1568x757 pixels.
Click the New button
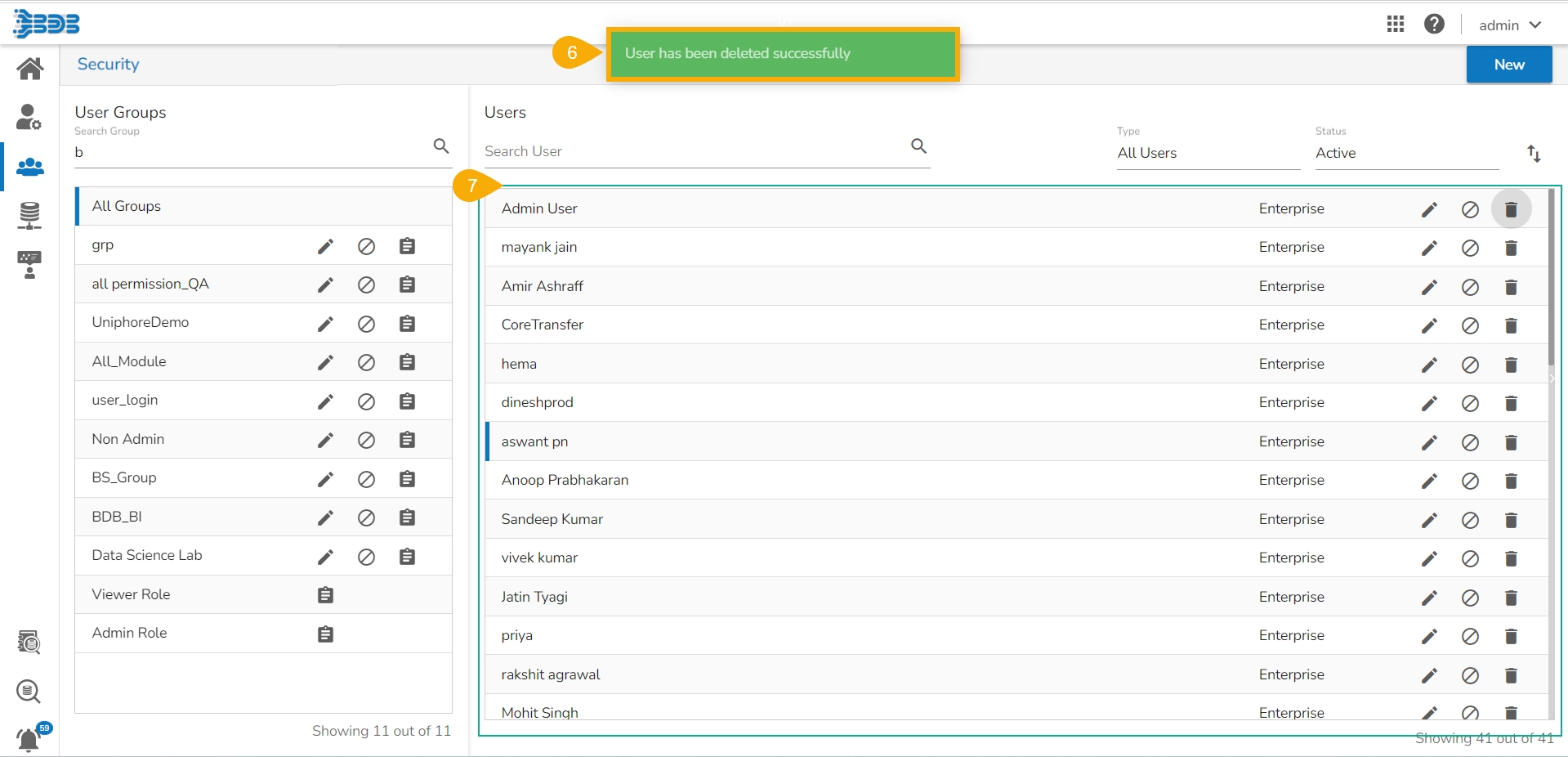(x=1508, y=65)
